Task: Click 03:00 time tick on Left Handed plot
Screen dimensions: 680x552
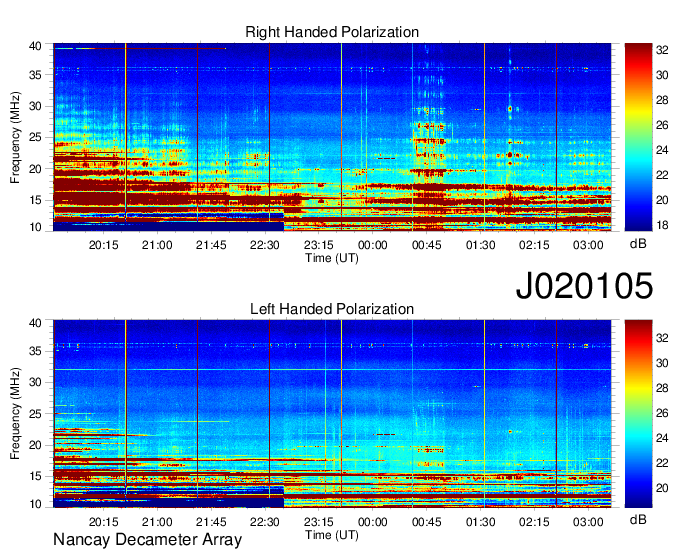Action: click(x=588, y=522)
